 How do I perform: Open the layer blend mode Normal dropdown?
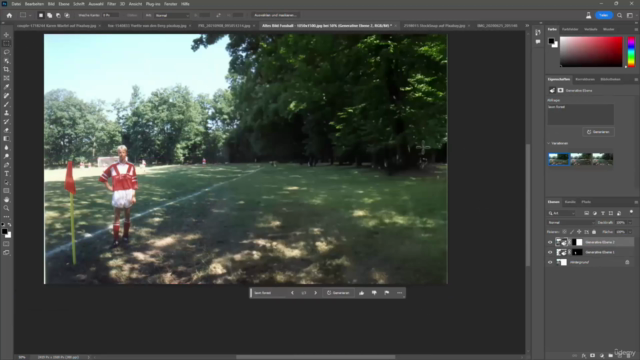(x=571, y=222)
